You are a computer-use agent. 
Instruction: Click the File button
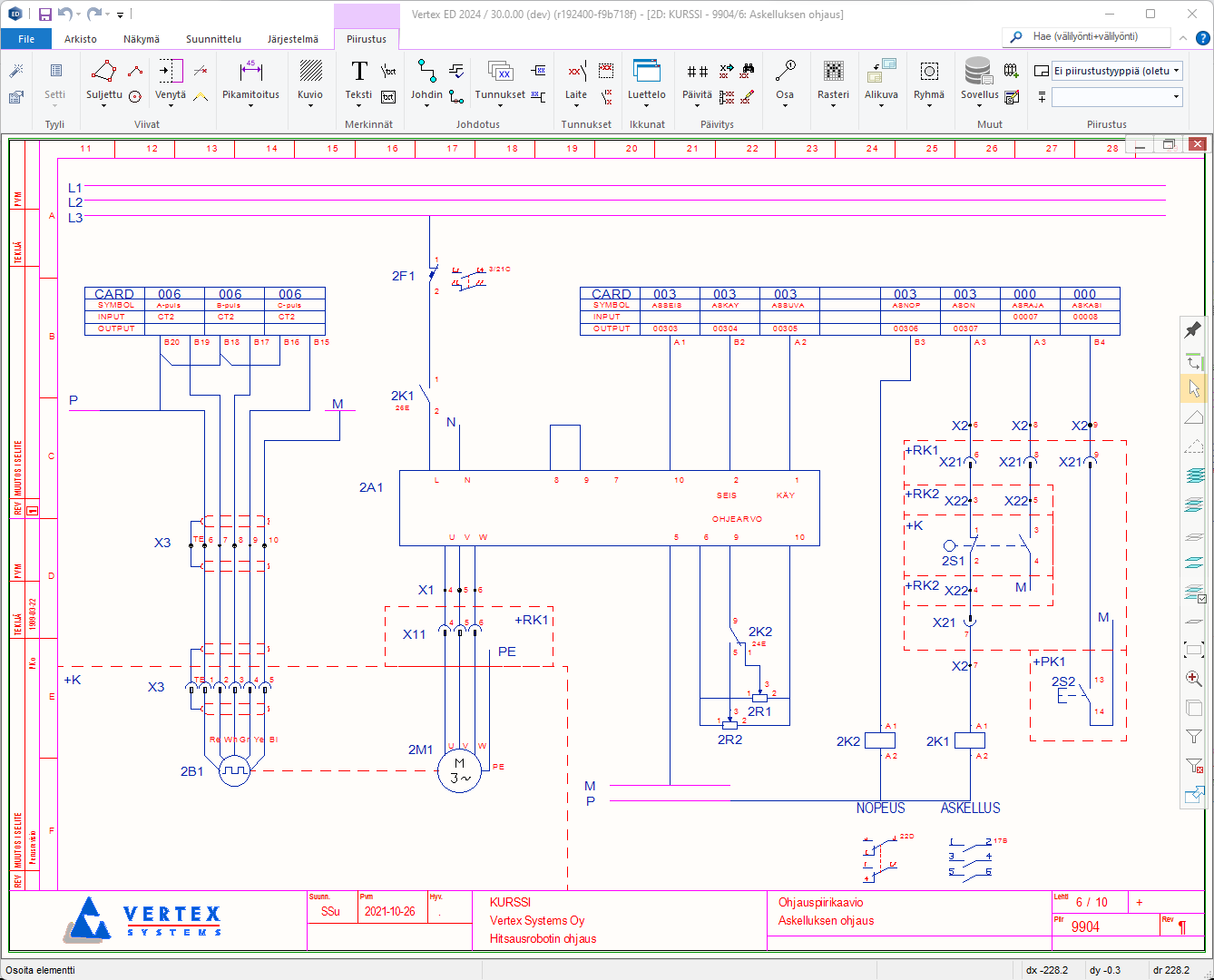(26, 39)
